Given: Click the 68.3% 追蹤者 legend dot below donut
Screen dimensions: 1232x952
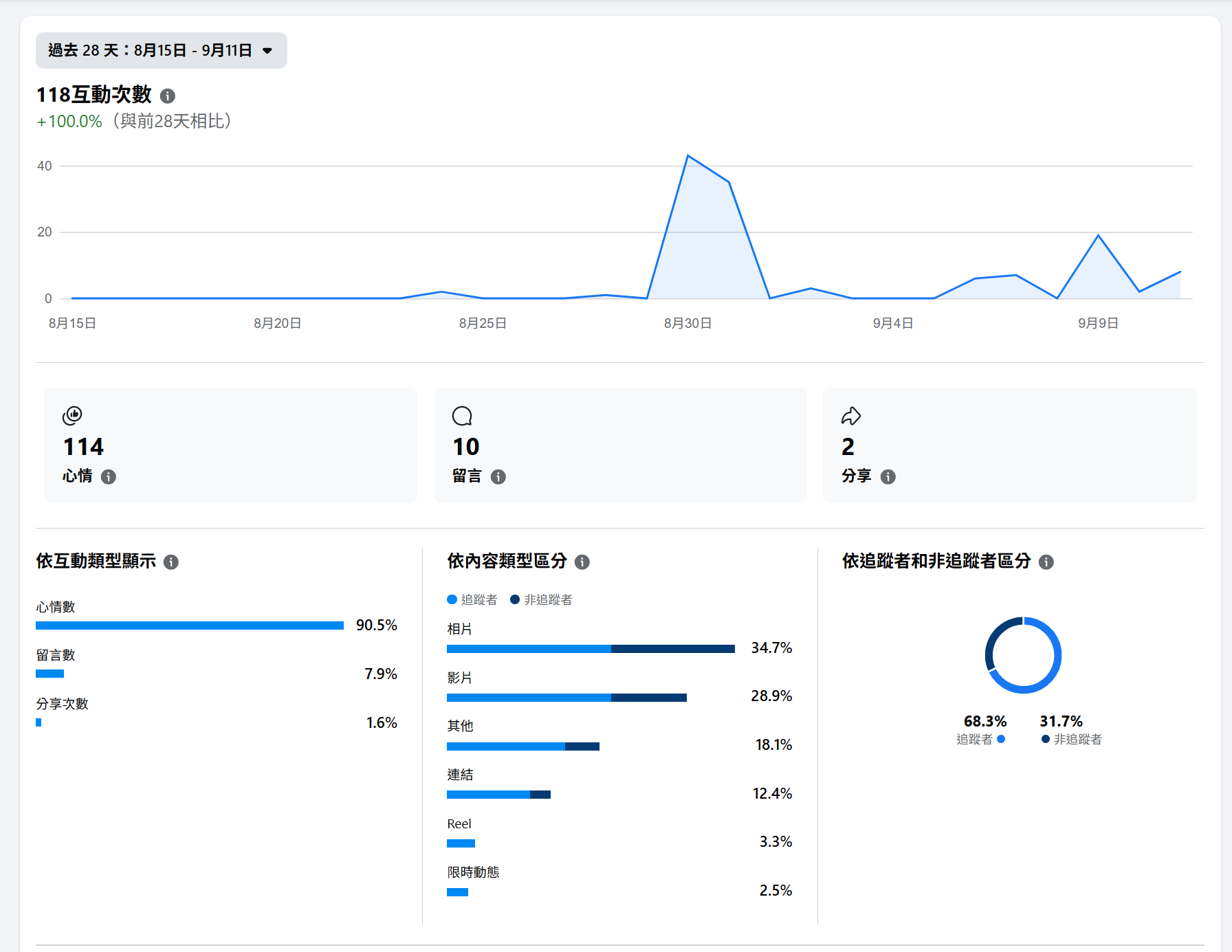Looking at the screenshot, I should click(x=1001, y=739).
